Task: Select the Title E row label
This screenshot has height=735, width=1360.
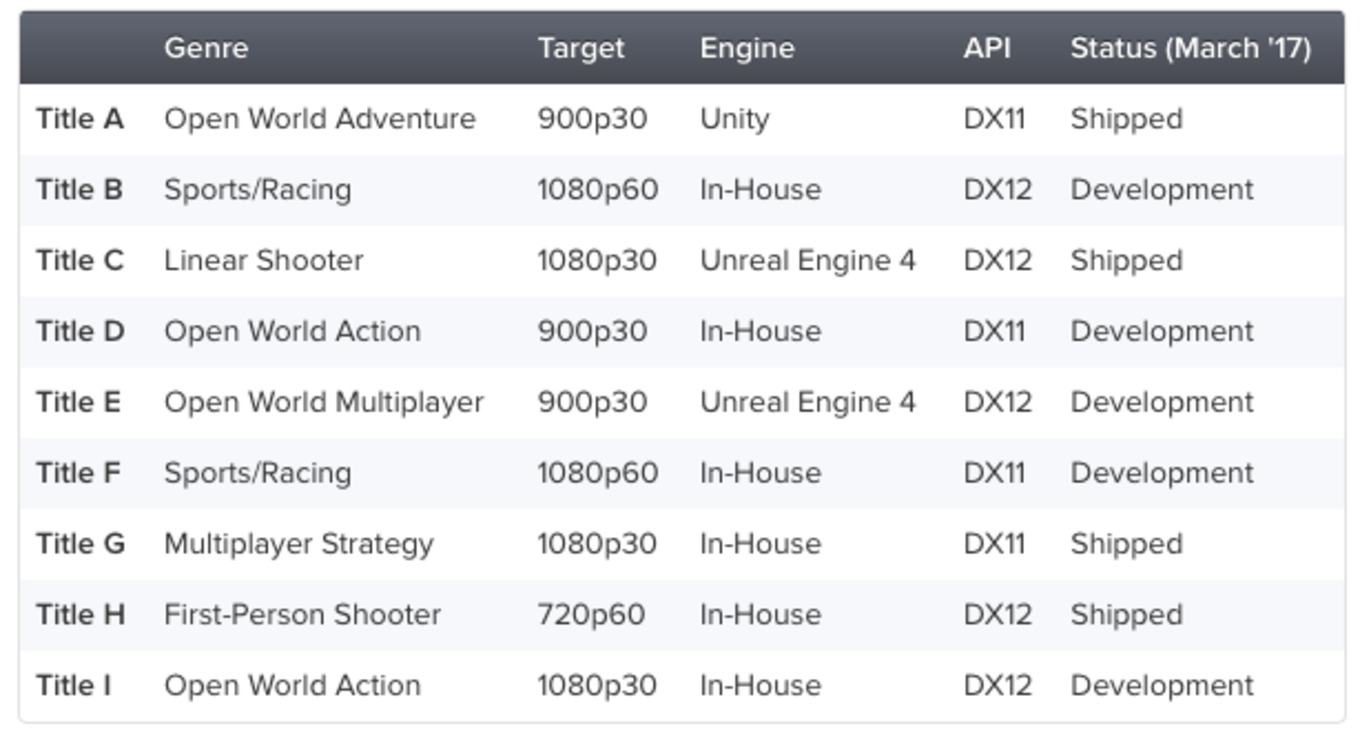Action: (78, 402)
